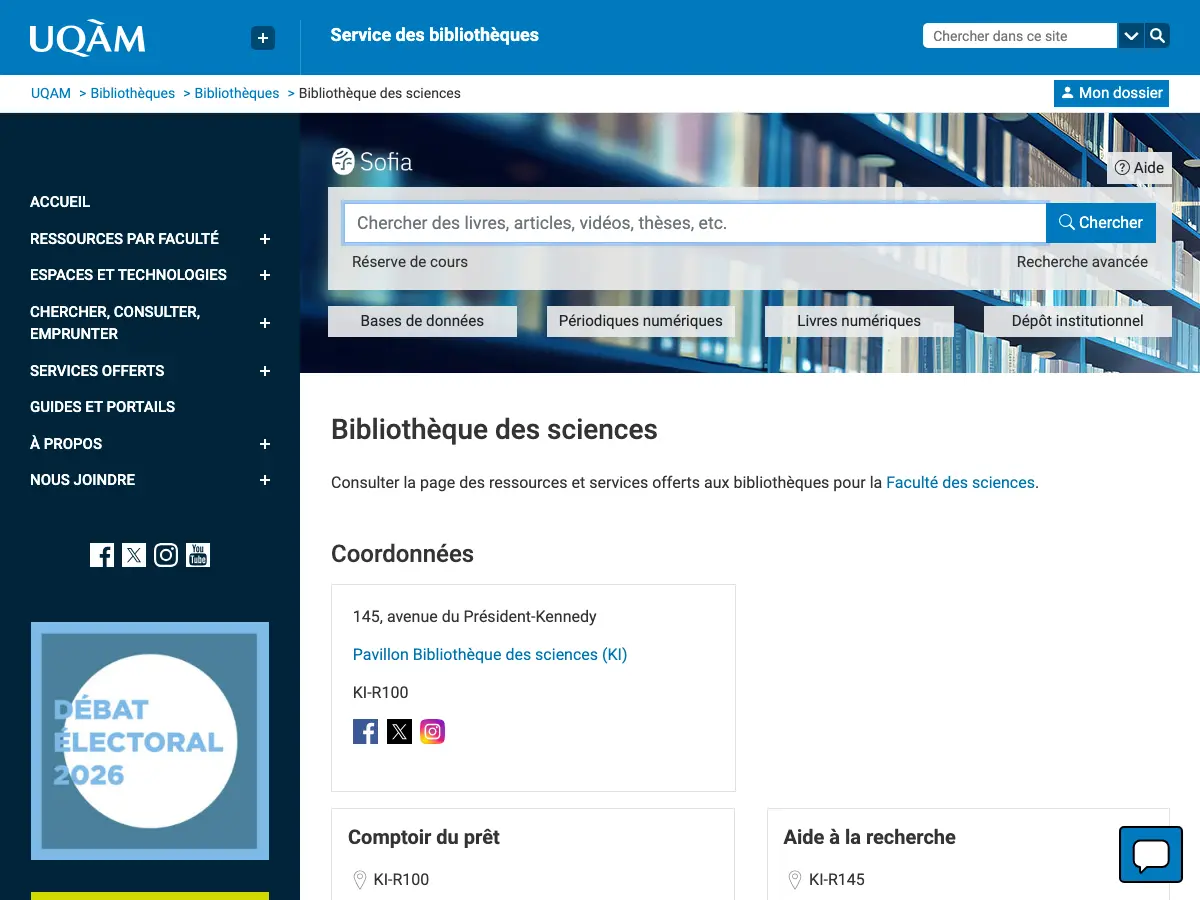Click sidebar Facebook icon

tap(102, 555)
